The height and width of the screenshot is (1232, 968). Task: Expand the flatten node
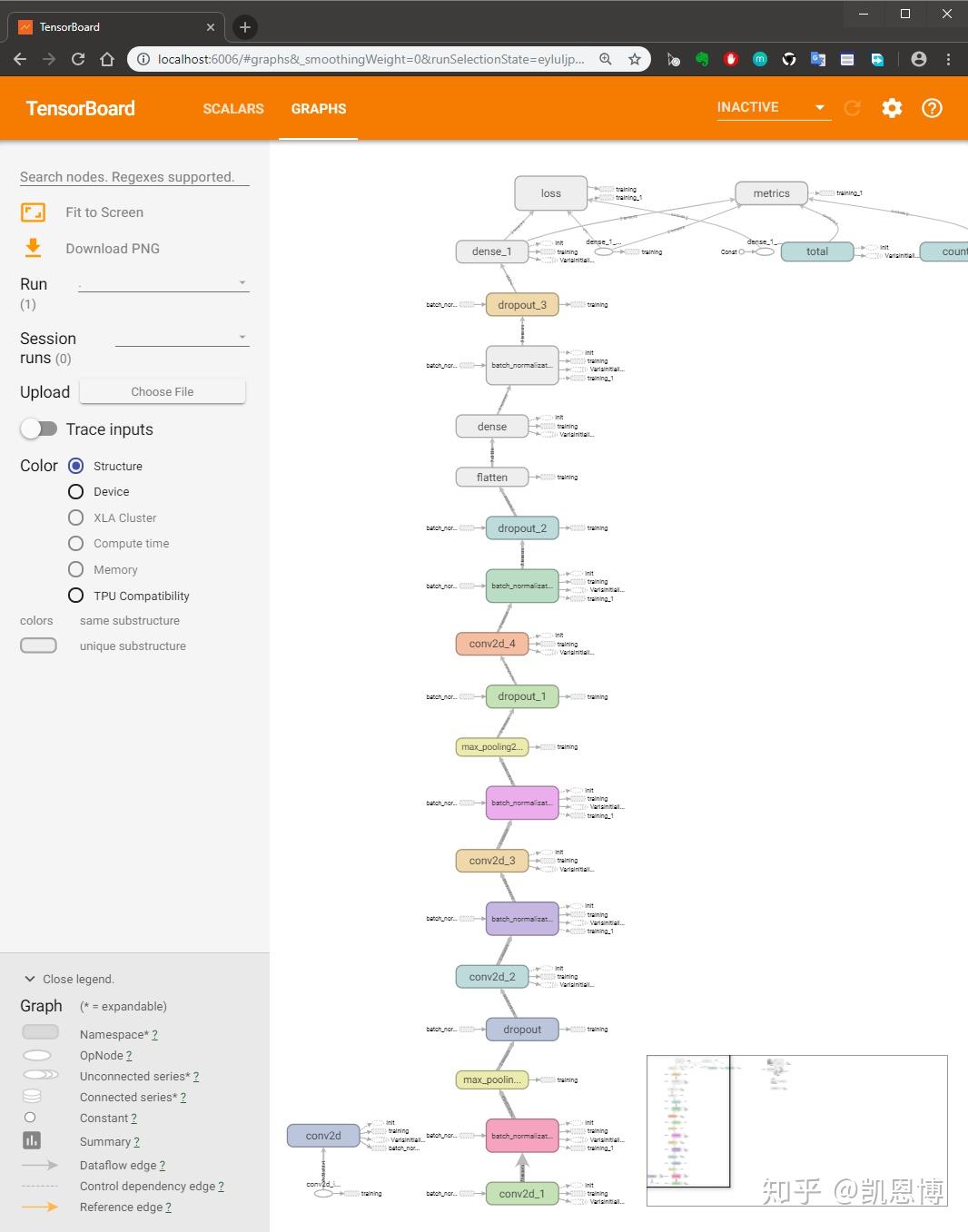tap(492, 478)
